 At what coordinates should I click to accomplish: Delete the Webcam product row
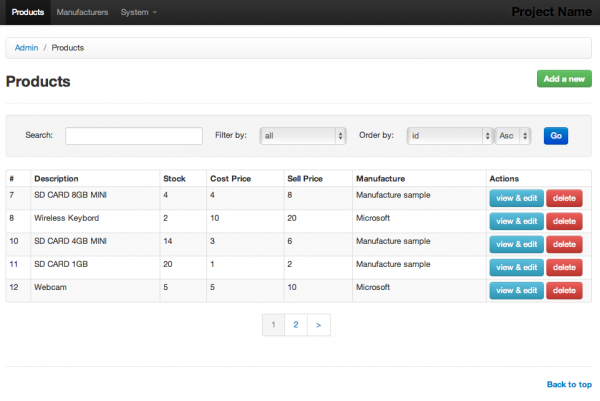click(x=564, y=290)
